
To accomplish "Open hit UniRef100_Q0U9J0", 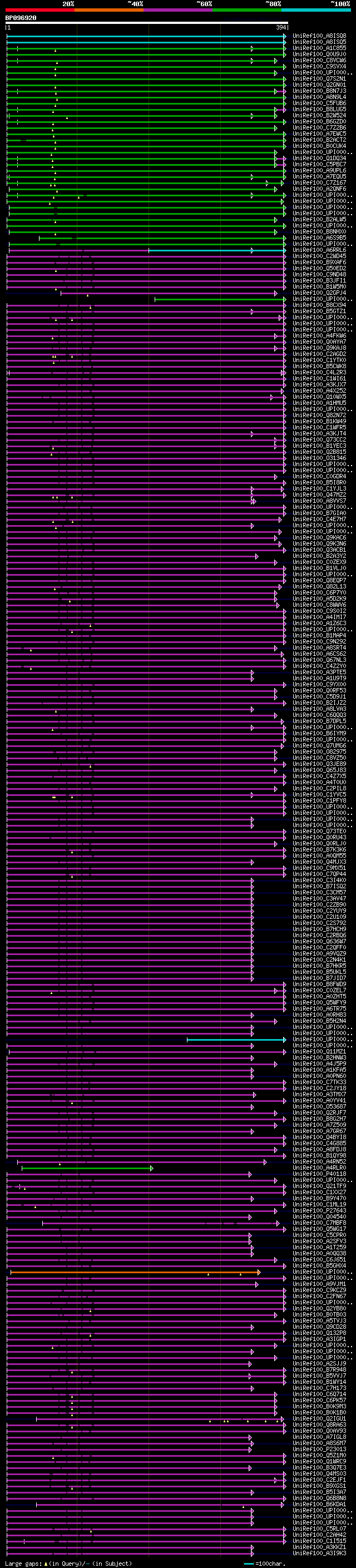I will 319,54.
